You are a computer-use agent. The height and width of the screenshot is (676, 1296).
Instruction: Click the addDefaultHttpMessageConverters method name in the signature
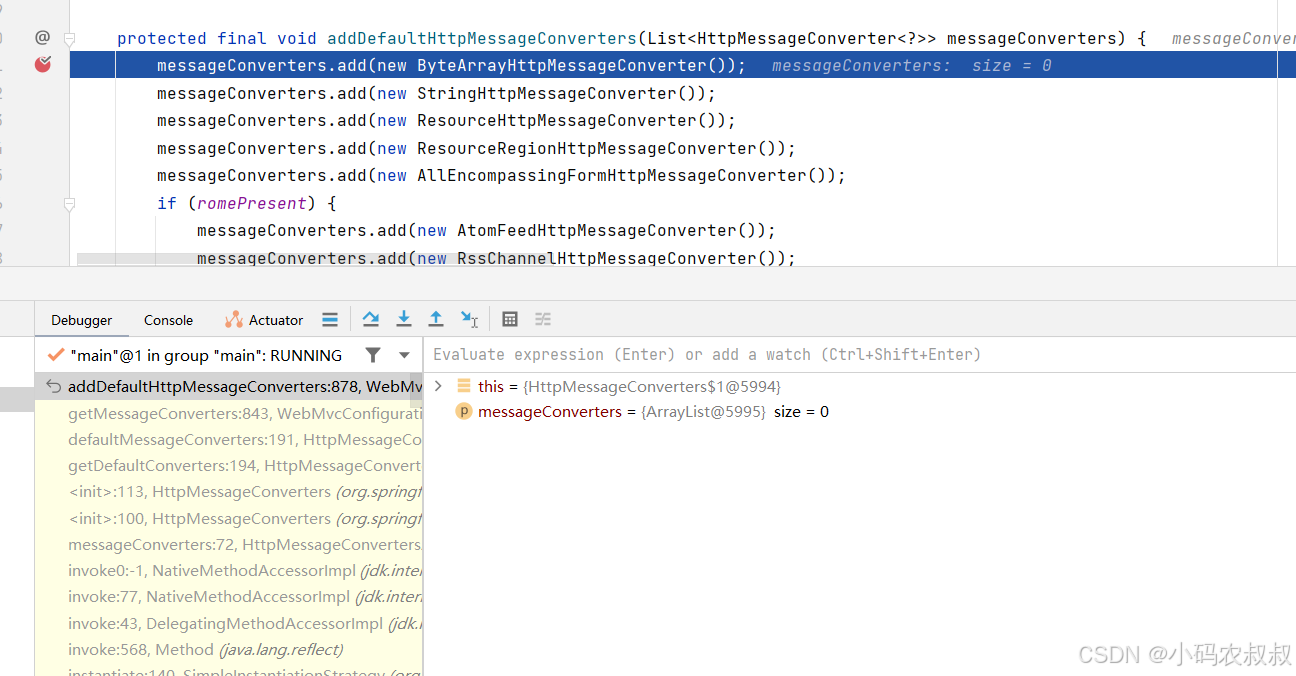[481, 38]
